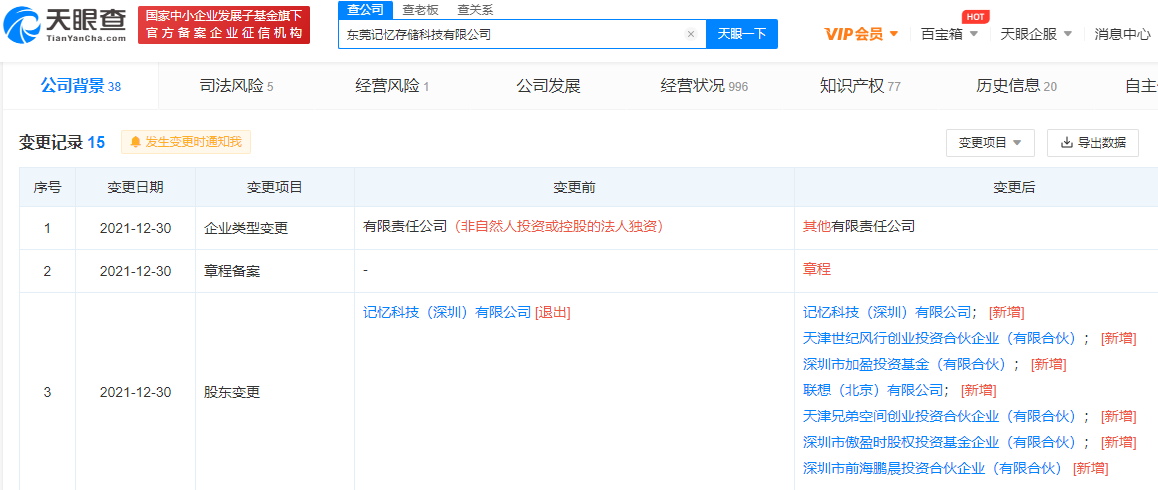Click the 变更日期 column header
Viewport: 1158px width, 490px height.
click(135, 188)
